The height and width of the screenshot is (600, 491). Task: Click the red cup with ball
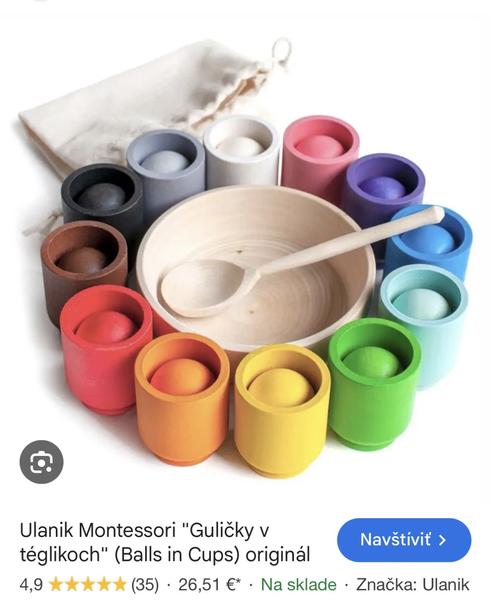coord(106,349)
